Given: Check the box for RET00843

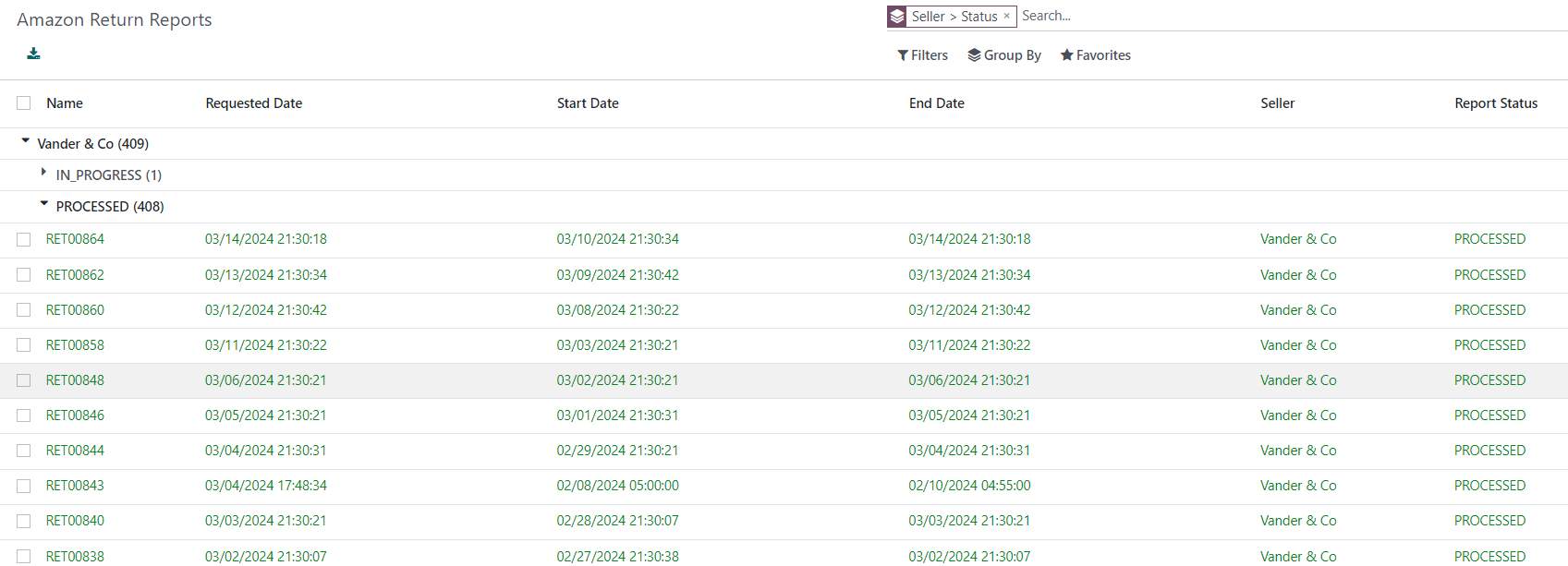Looking at the screenshot, I should pos(24,486).
